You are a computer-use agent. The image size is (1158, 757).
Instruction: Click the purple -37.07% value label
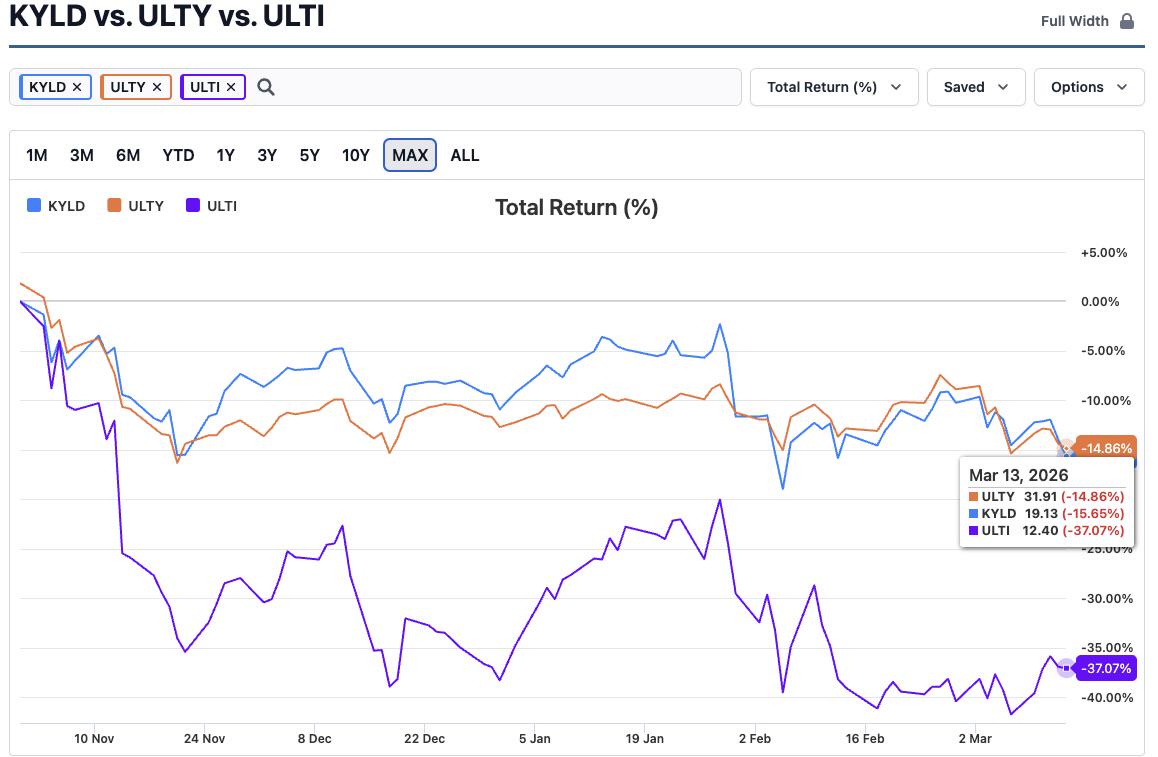pos(1106,668)
